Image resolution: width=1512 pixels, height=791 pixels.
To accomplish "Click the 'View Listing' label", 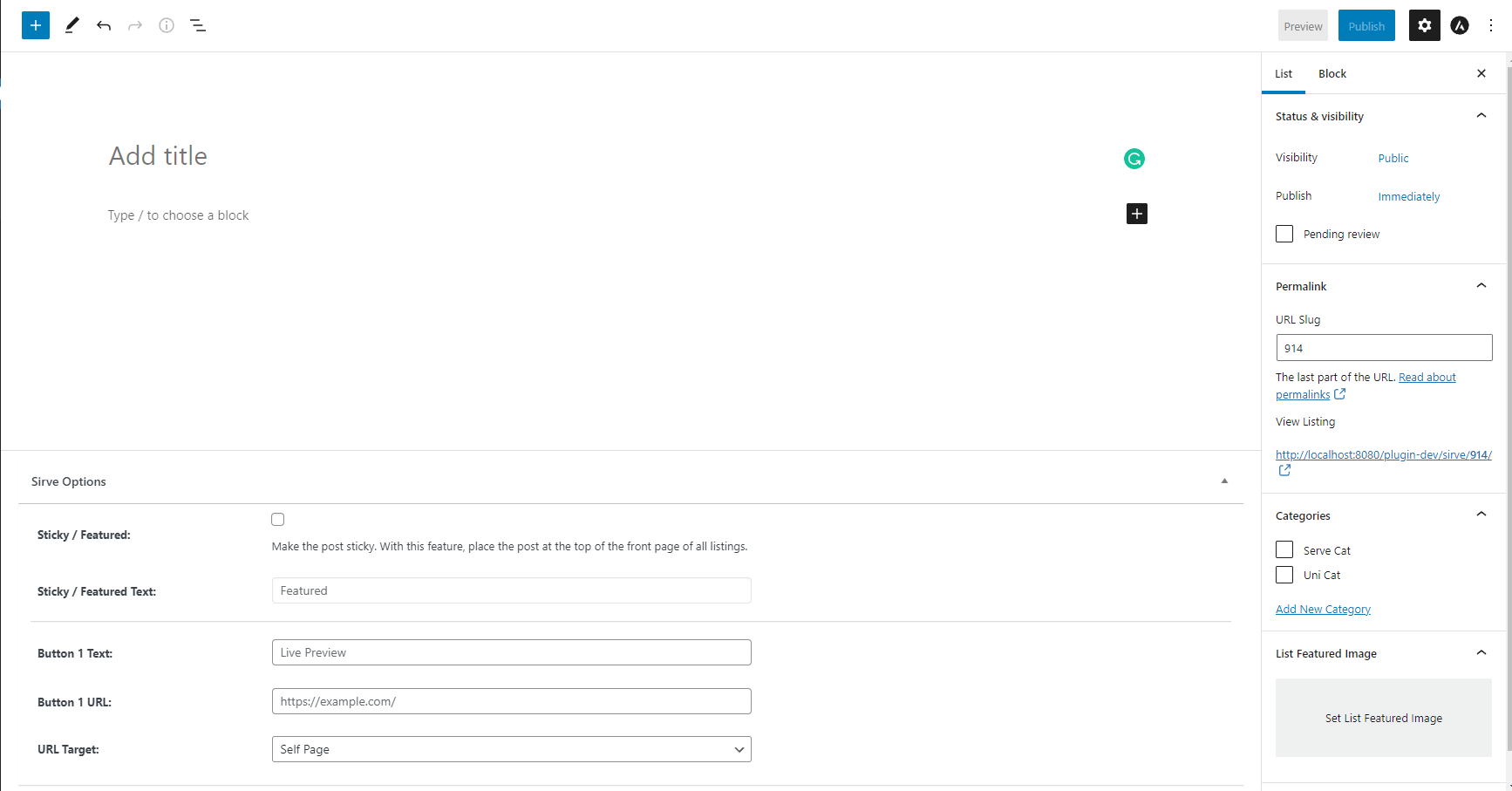I will click(x=1305, y=421).
